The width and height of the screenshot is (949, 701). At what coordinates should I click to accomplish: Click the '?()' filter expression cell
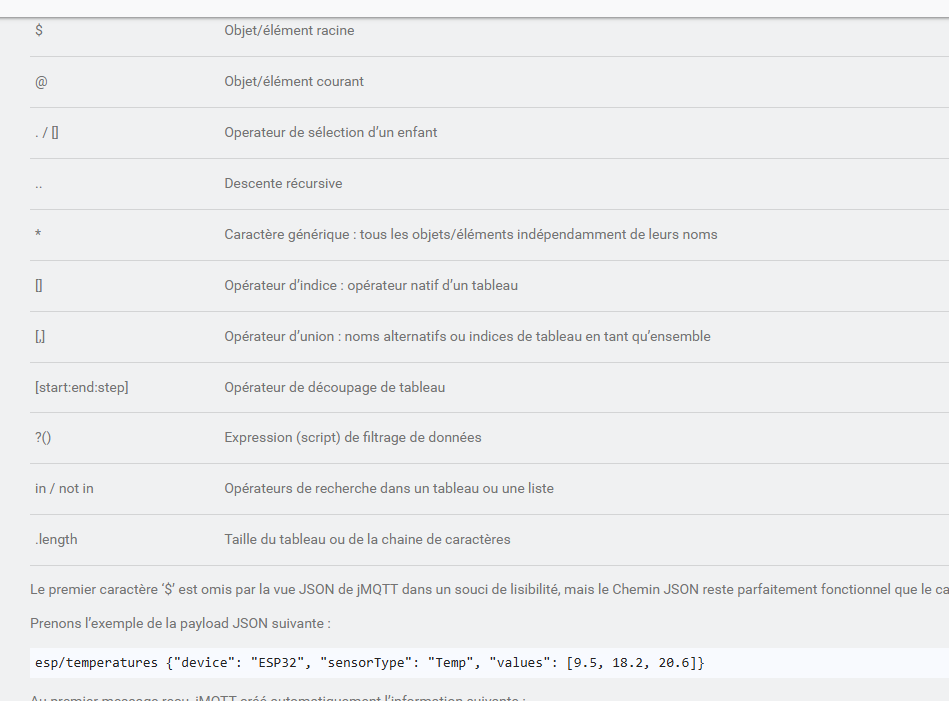pos(43,437)
